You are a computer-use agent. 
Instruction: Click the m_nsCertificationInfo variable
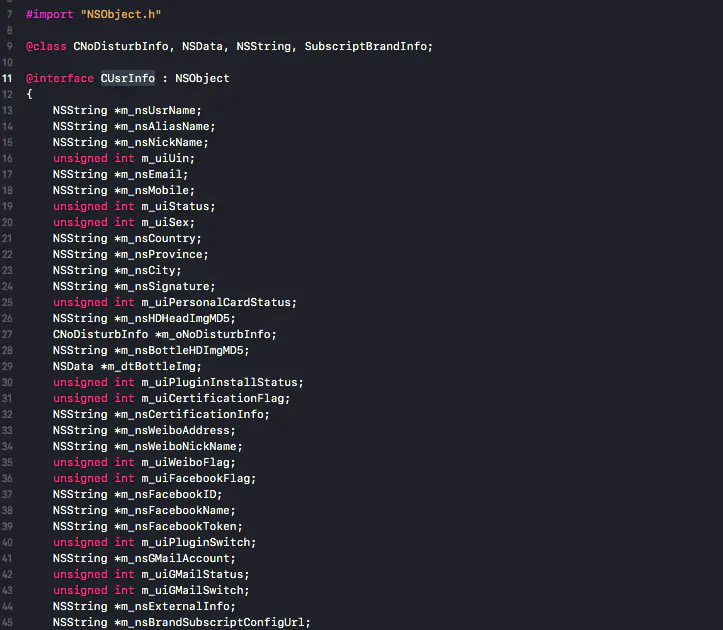(193, 414)
